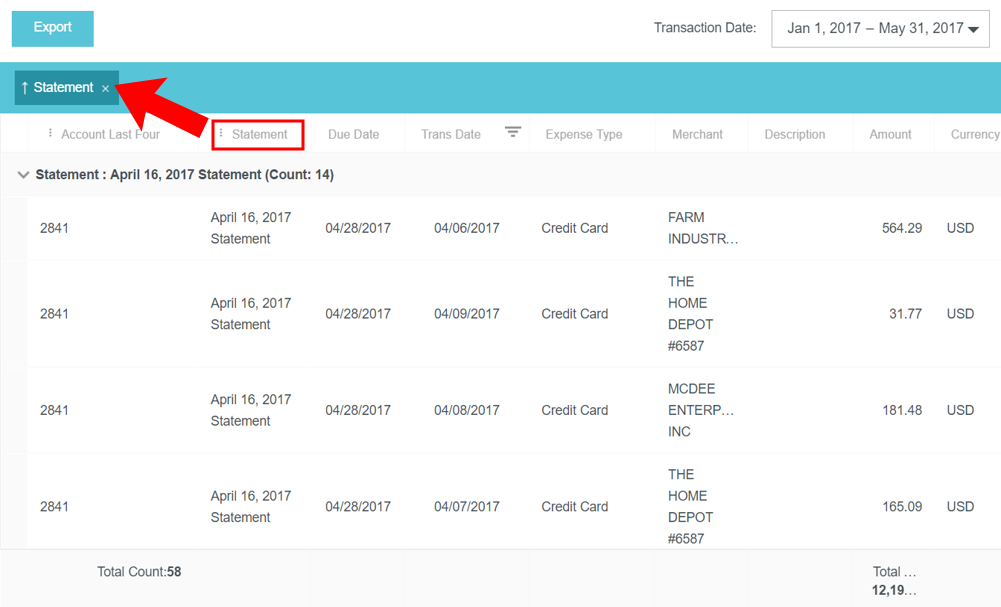Click the Description column header
The image size is (1001, 607).
click(x=794, y=135)
